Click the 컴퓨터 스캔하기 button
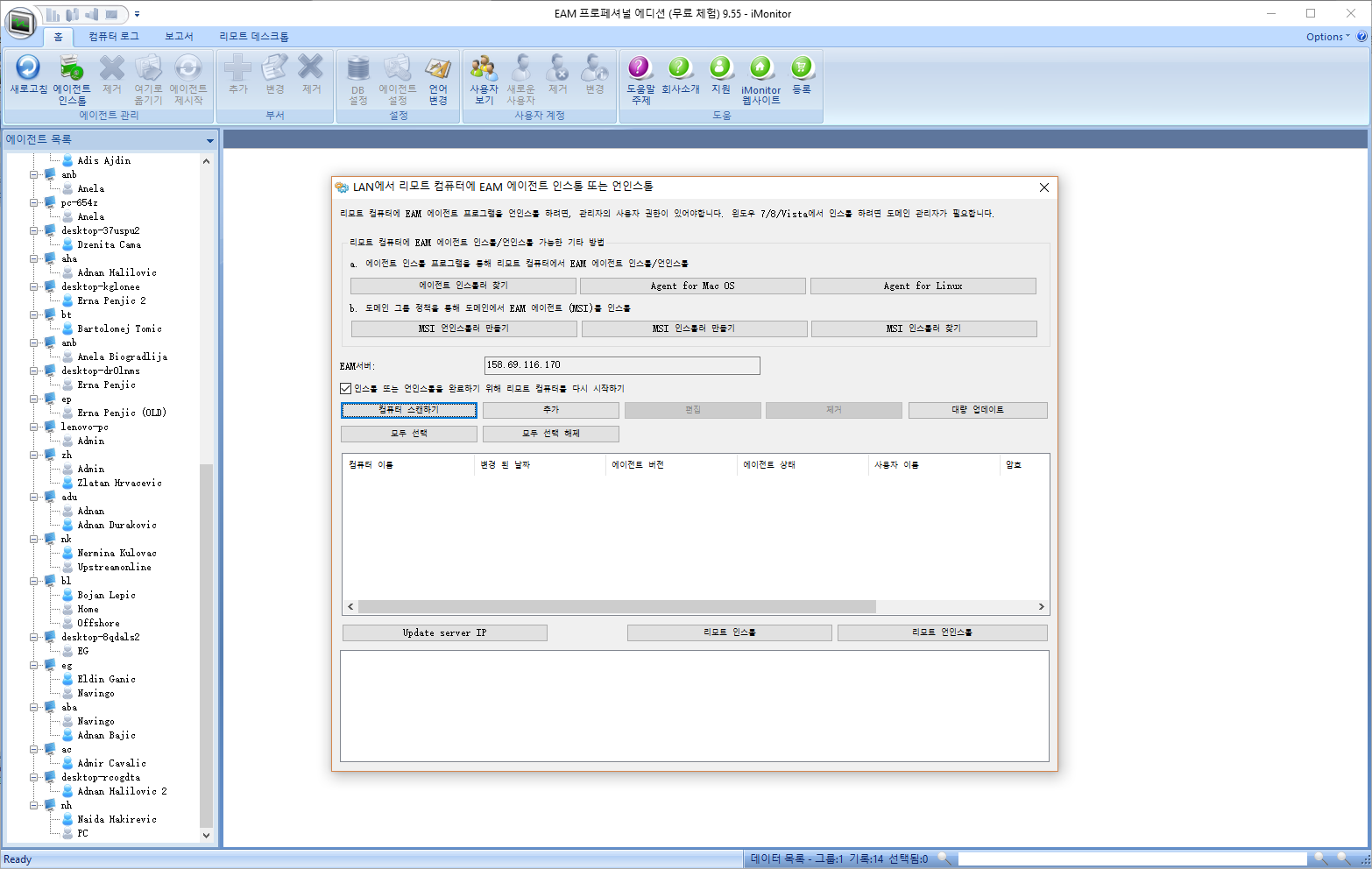 pyautogui.click(x=409, y=410)
